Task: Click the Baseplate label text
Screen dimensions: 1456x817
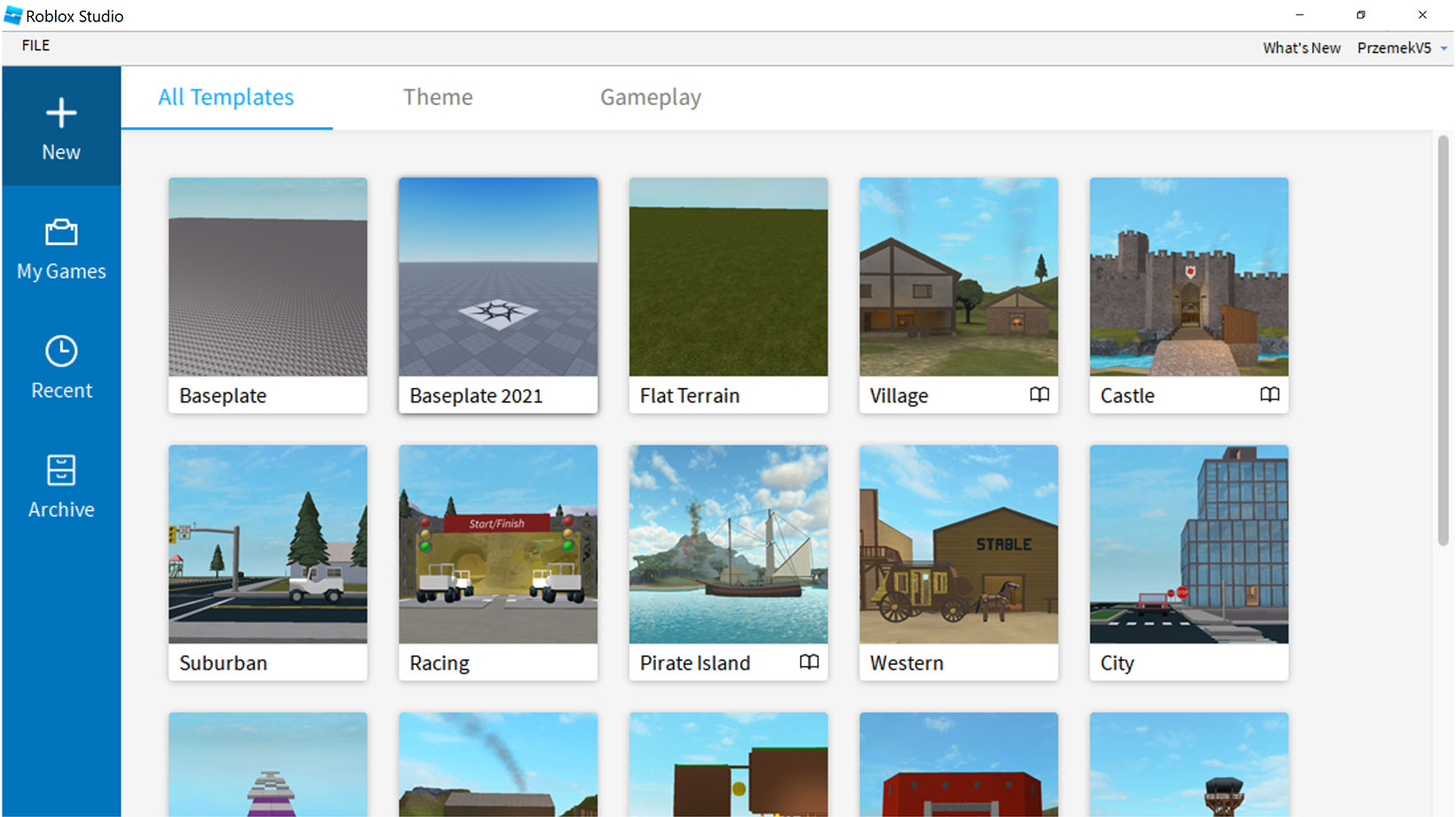Action: pyautogui.click(x=223, y=396)
